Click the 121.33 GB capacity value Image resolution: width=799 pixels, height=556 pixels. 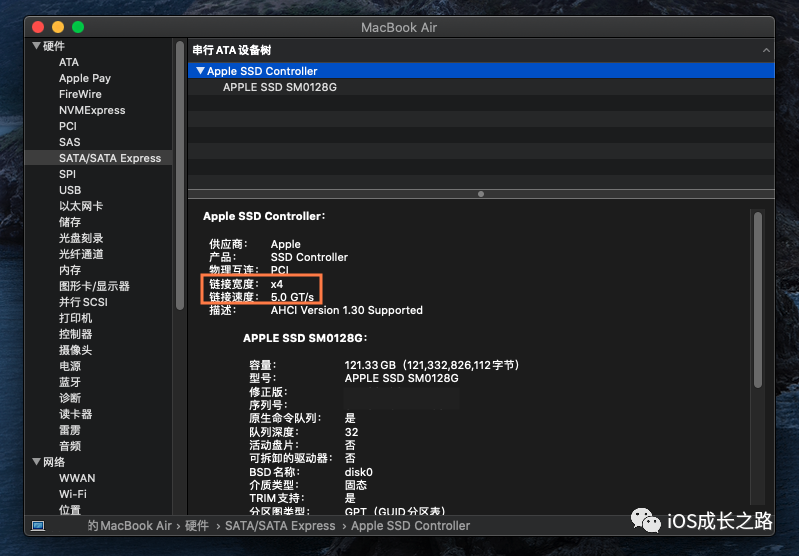432,365
